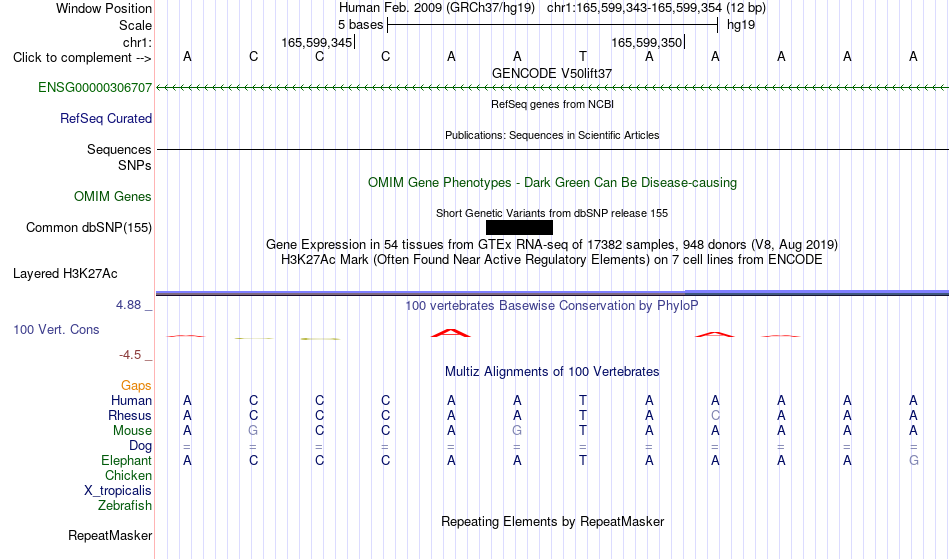The image size is (950, 559).
Task: Click the lighter G in the Elephant row
Action: coord(914,461)
